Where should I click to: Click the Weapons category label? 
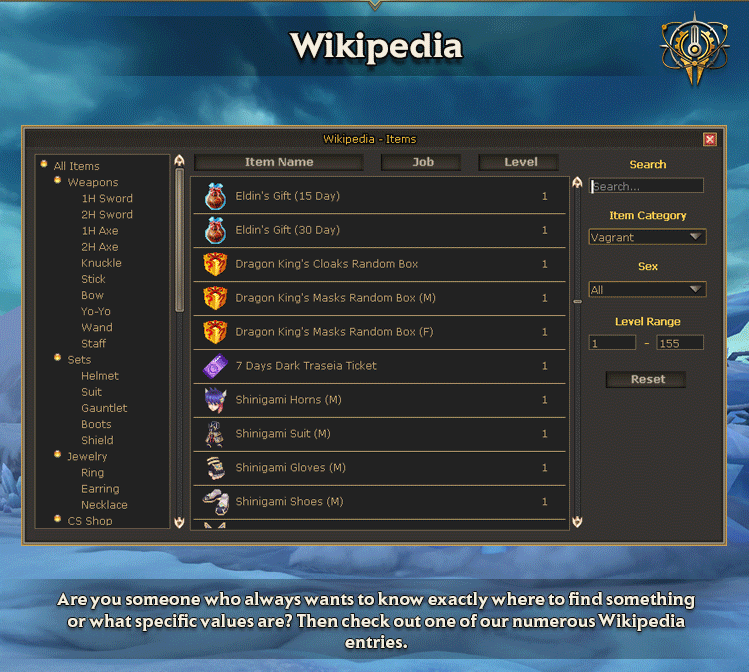click(93, 182)
